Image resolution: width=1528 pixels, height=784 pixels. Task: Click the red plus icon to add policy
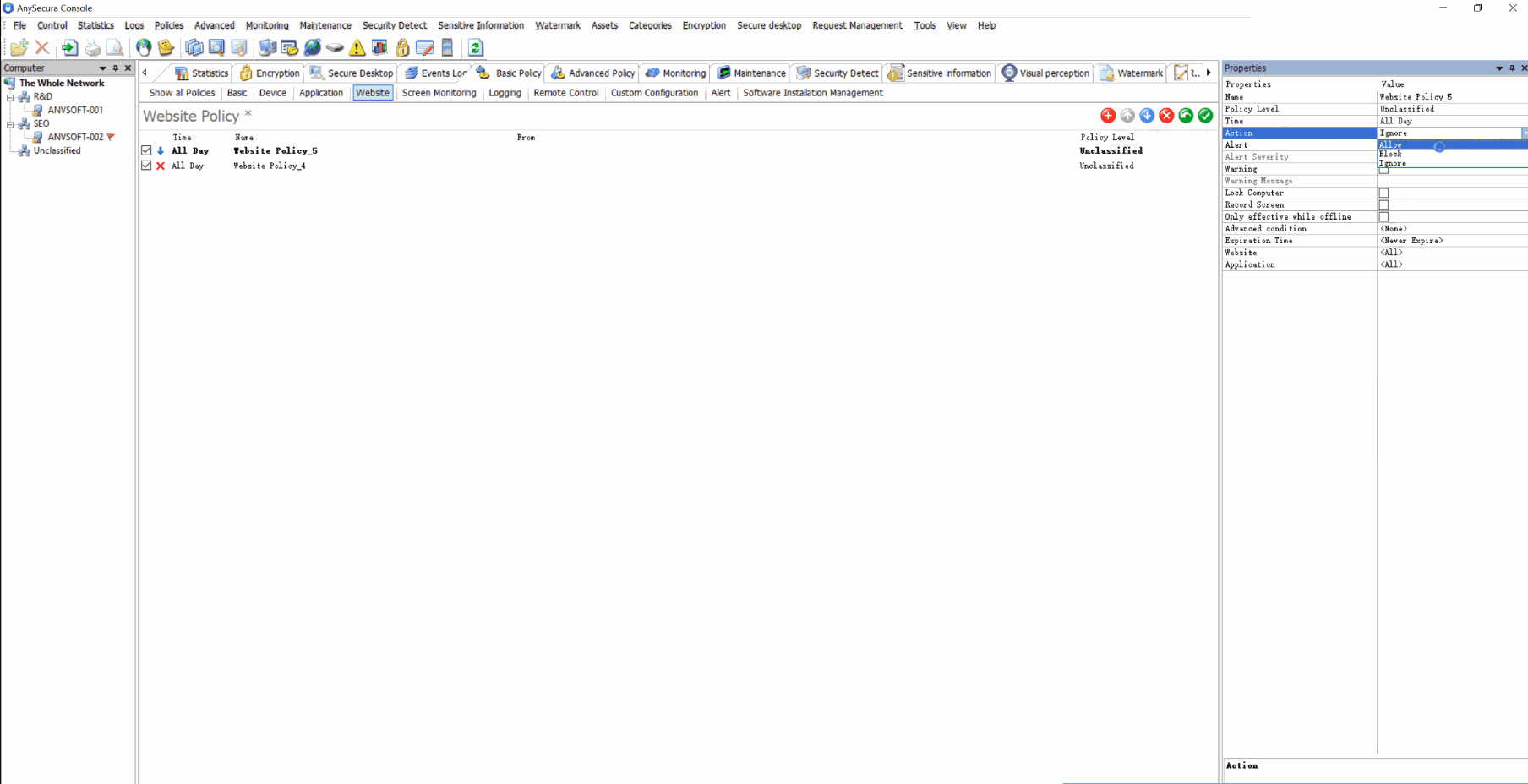pos(1108,116)
